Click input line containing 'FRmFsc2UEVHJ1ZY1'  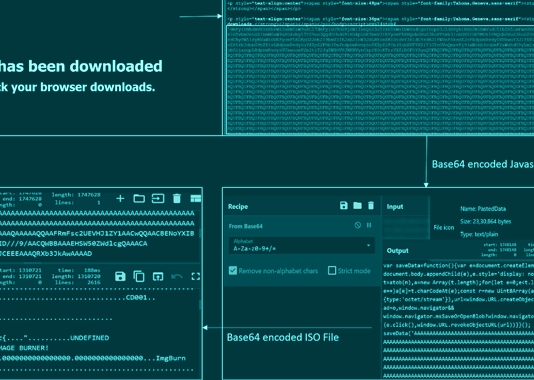point(97,234)
